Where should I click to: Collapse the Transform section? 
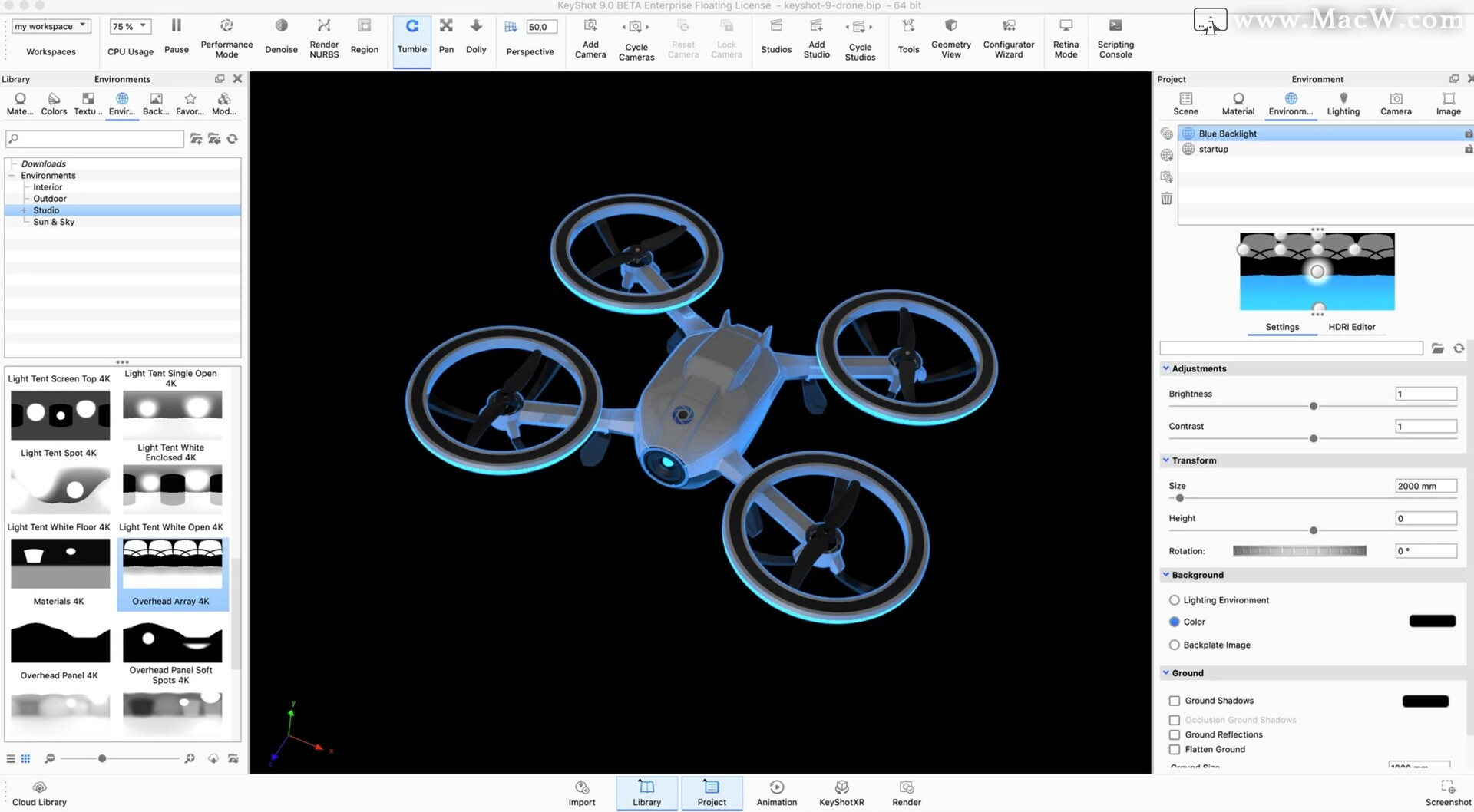(1165, 460)
